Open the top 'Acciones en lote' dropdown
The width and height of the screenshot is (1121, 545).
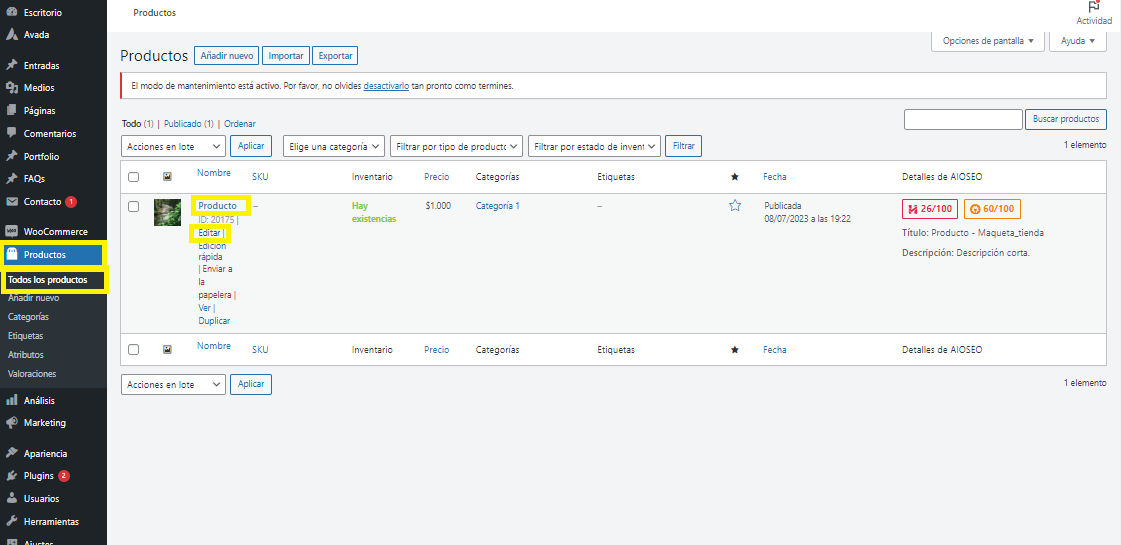[173, 147]
